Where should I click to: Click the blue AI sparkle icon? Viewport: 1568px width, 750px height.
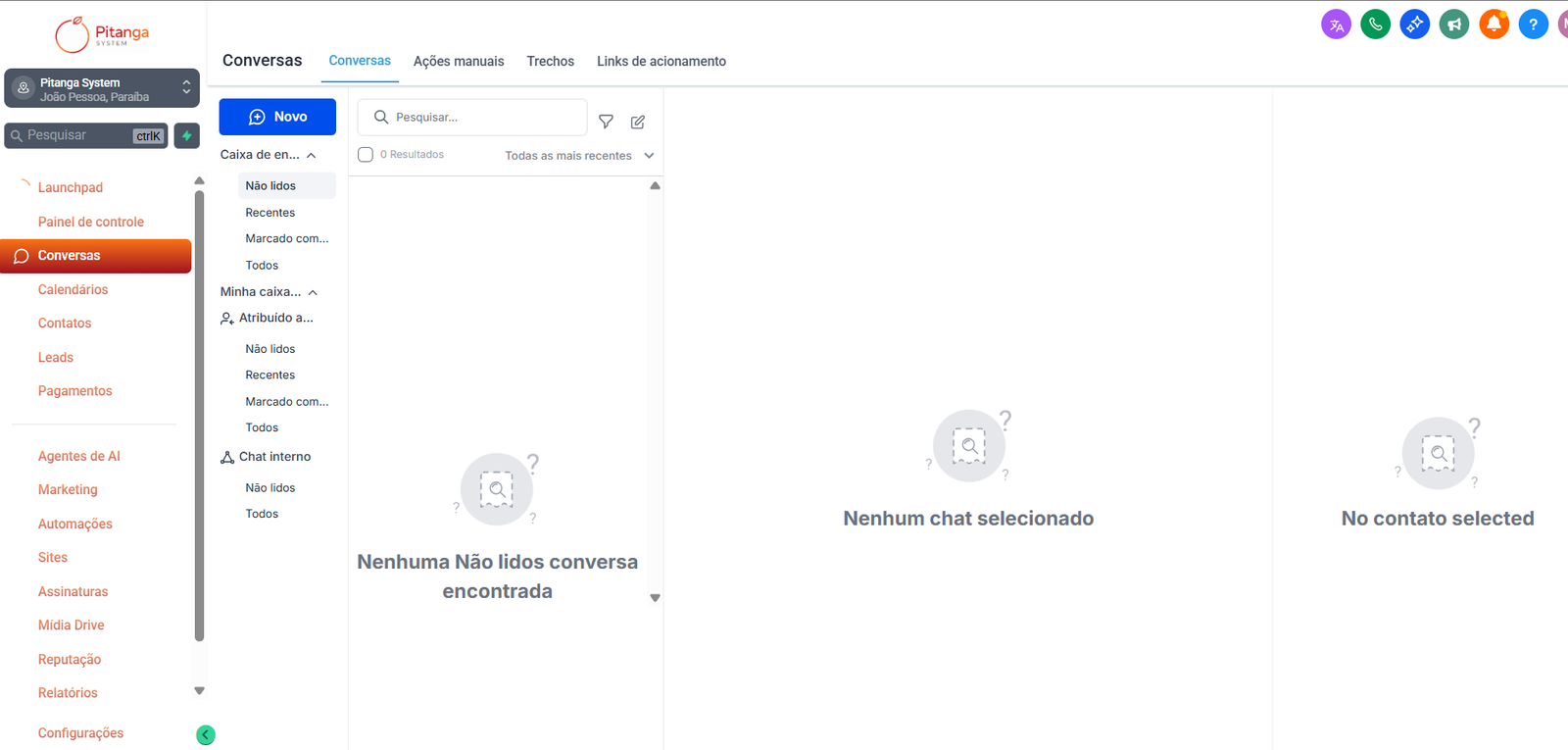(x=1415, y=25)
